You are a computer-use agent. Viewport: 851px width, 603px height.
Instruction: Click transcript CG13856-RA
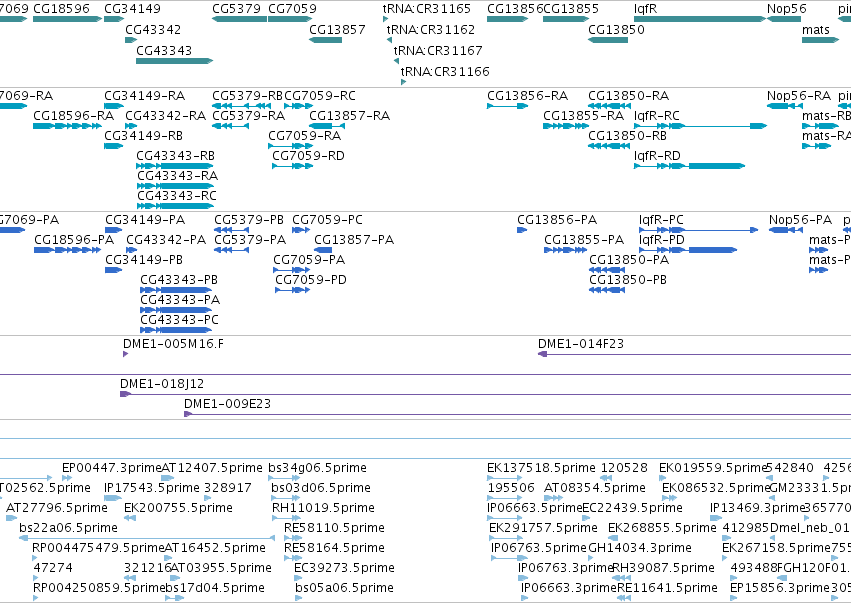click(x=507, y=106)
